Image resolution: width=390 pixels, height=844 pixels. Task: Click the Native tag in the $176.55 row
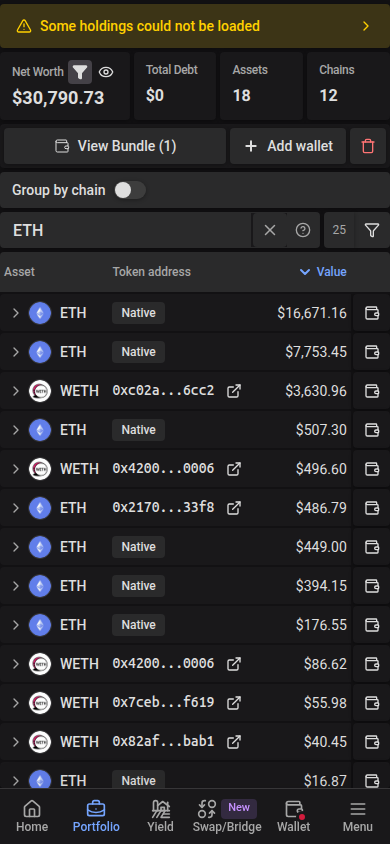click(138, 625)
